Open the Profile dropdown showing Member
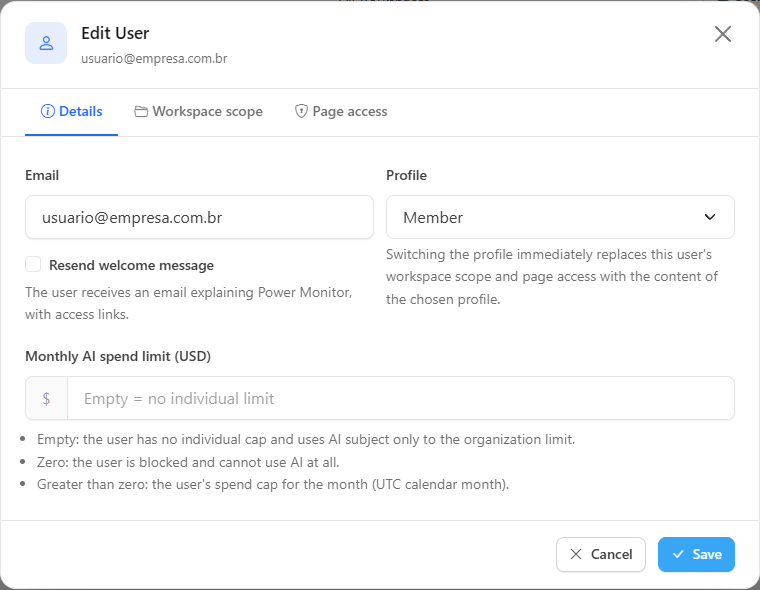This screenshot has height=590, width=760. [560, 217]
